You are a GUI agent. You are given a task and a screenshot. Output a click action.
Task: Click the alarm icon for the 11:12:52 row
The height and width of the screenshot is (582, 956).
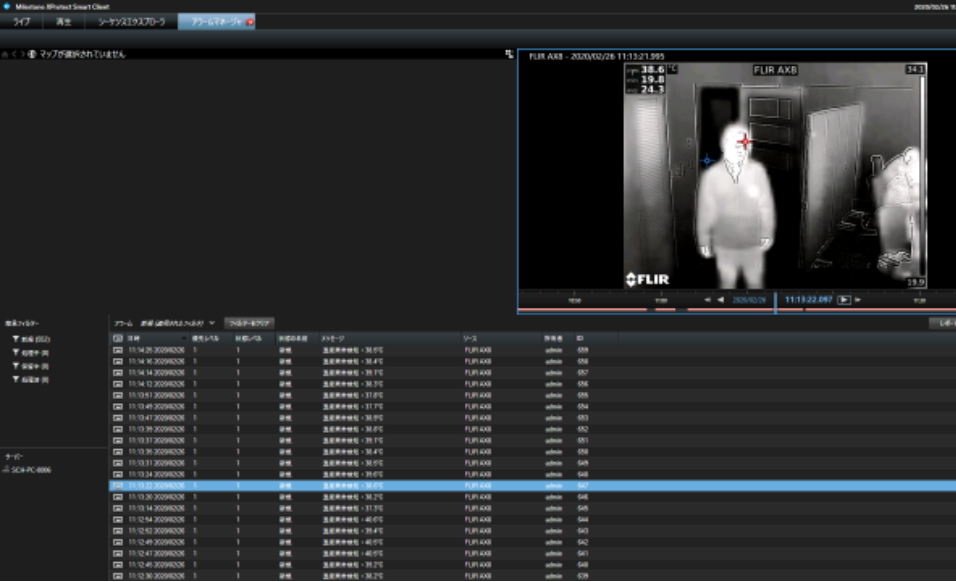(118, 531)
